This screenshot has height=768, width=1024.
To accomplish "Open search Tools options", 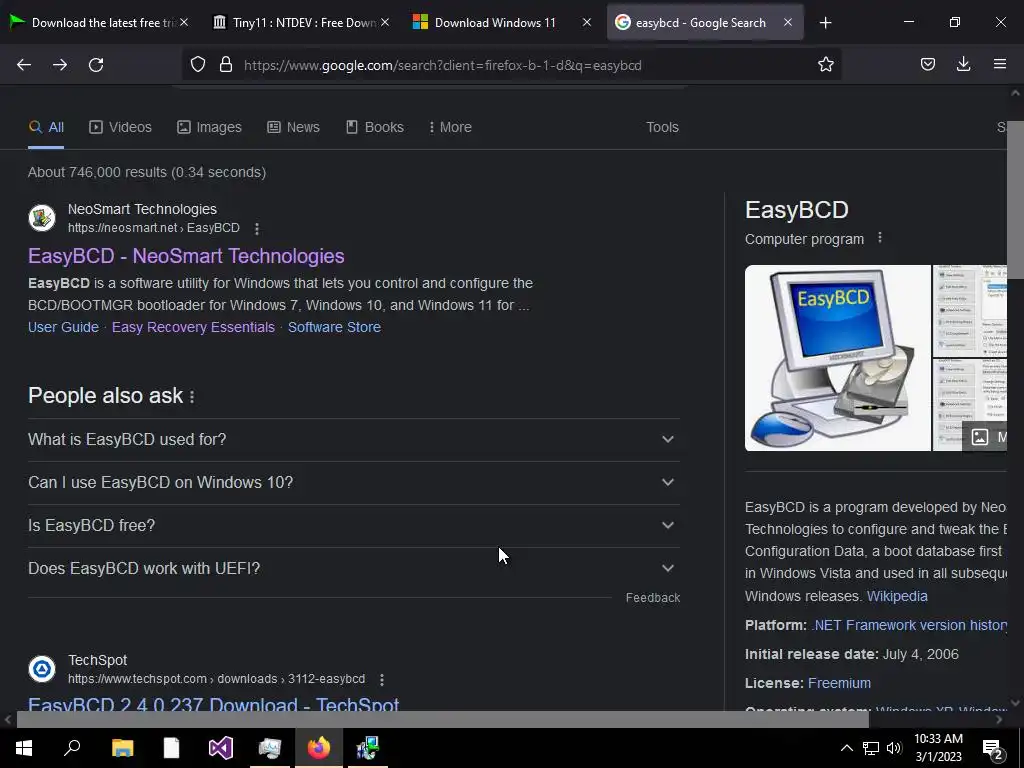I will point(662,127).
